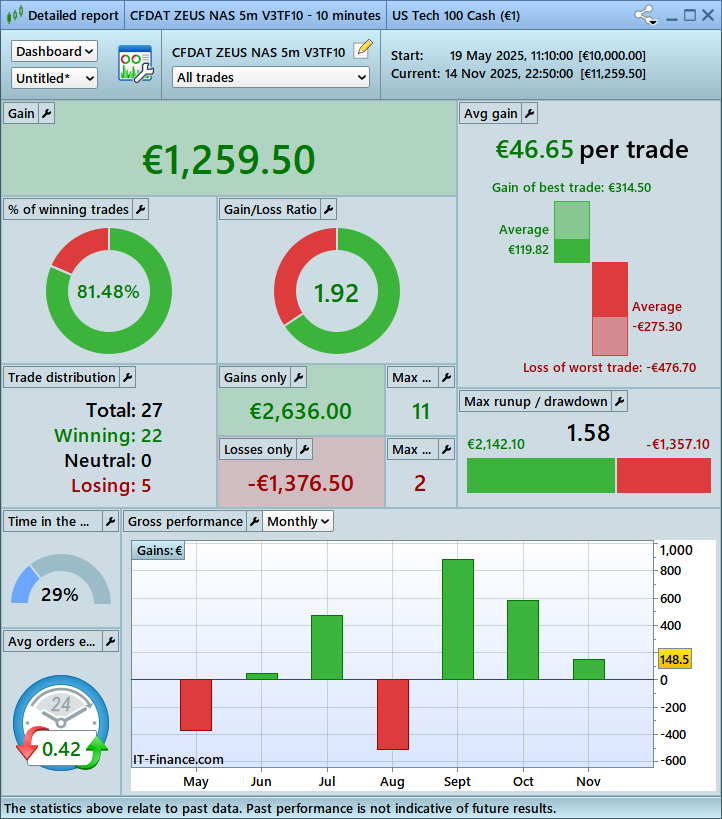Click the -€1,376.50 losses only value
Viewport: 722px width, 819px height.
301,483
